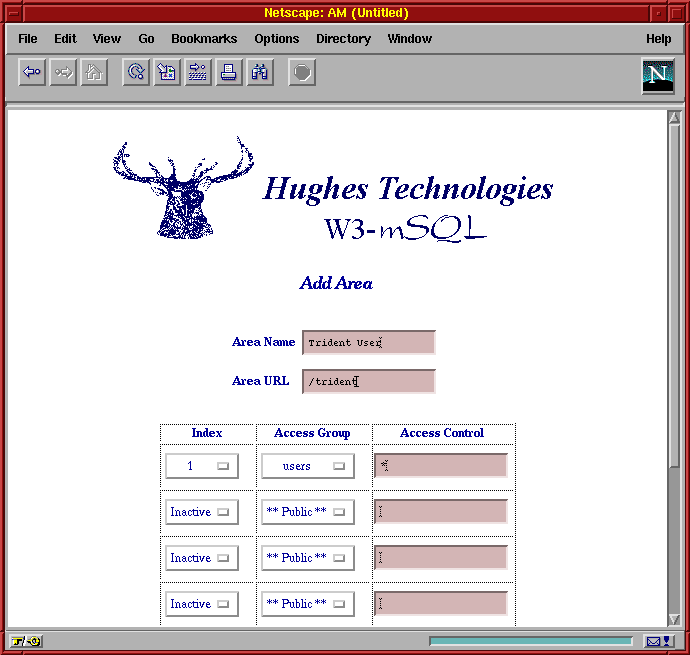
Task: Open the Directory menu
Action: (x=343, y=39)
